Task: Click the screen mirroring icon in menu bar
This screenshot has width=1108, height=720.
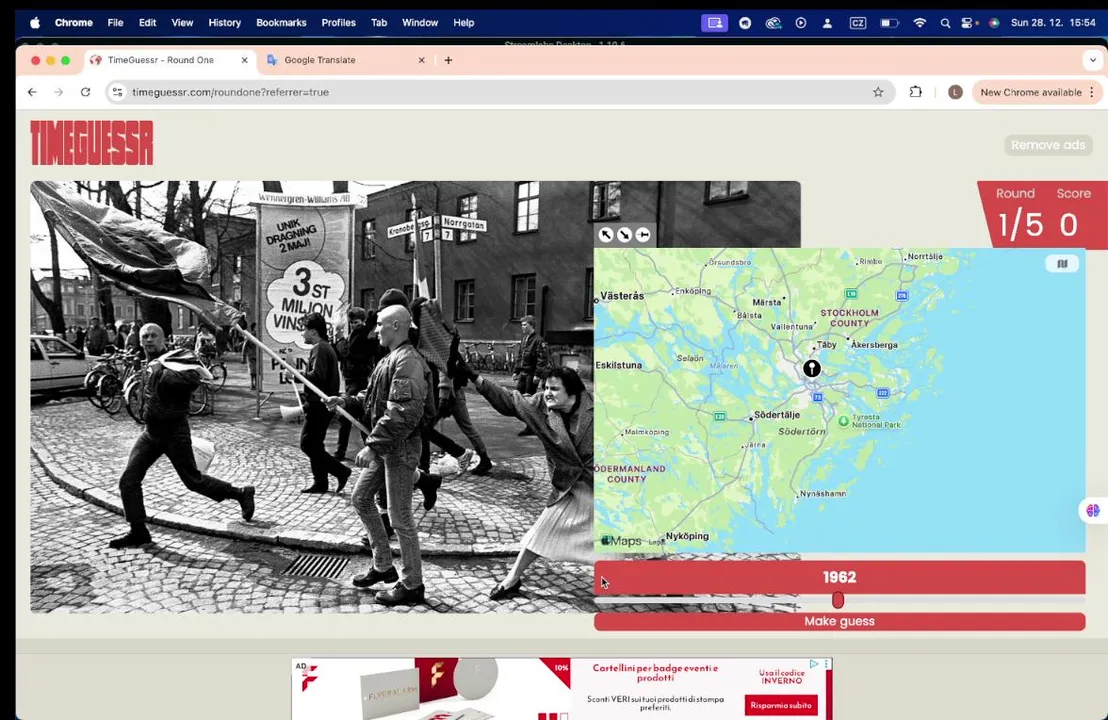Action: 714,23
